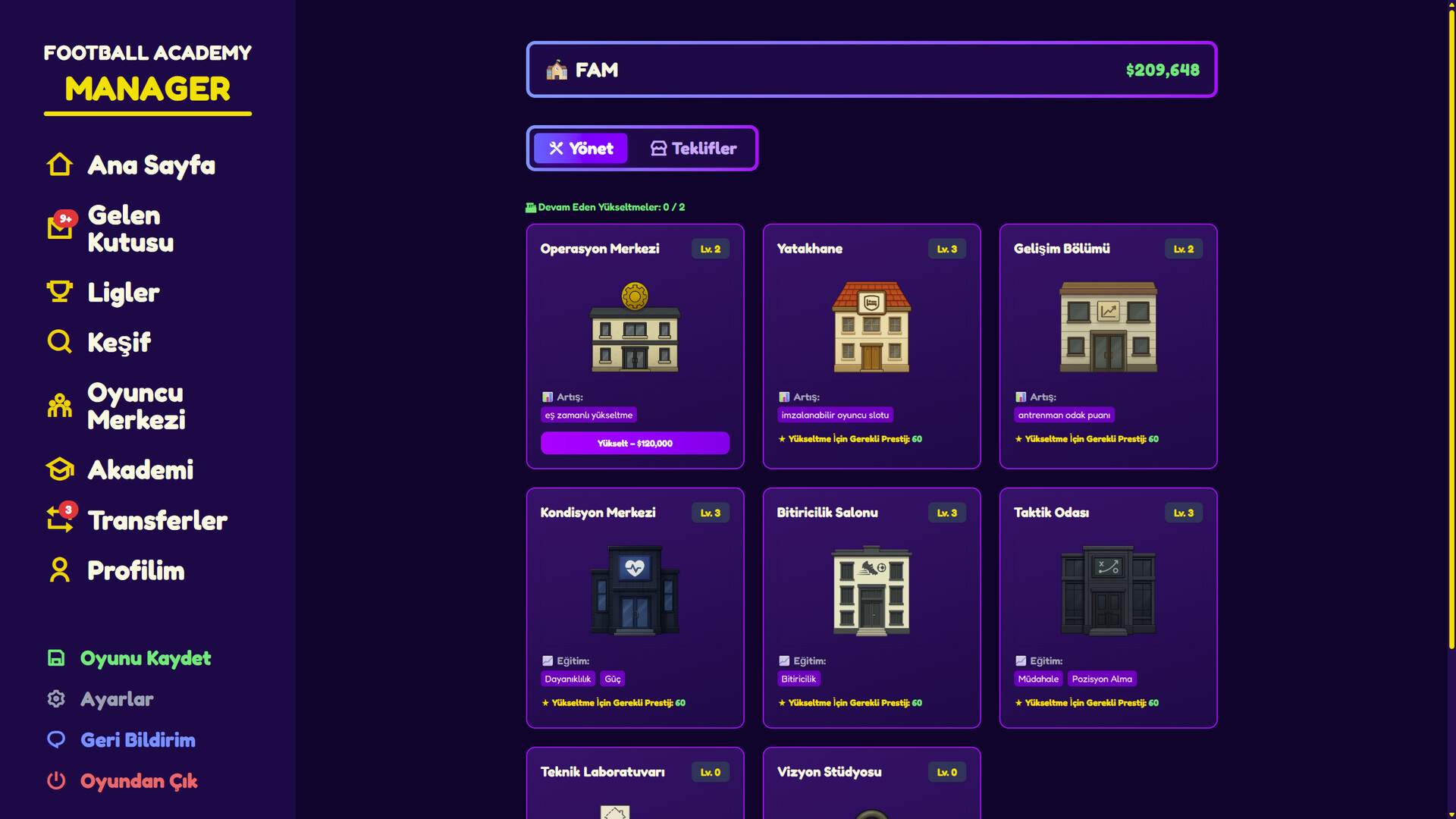Click the Profilim person icon
This screenshot has height=819, width=1456.
(60, 570)
